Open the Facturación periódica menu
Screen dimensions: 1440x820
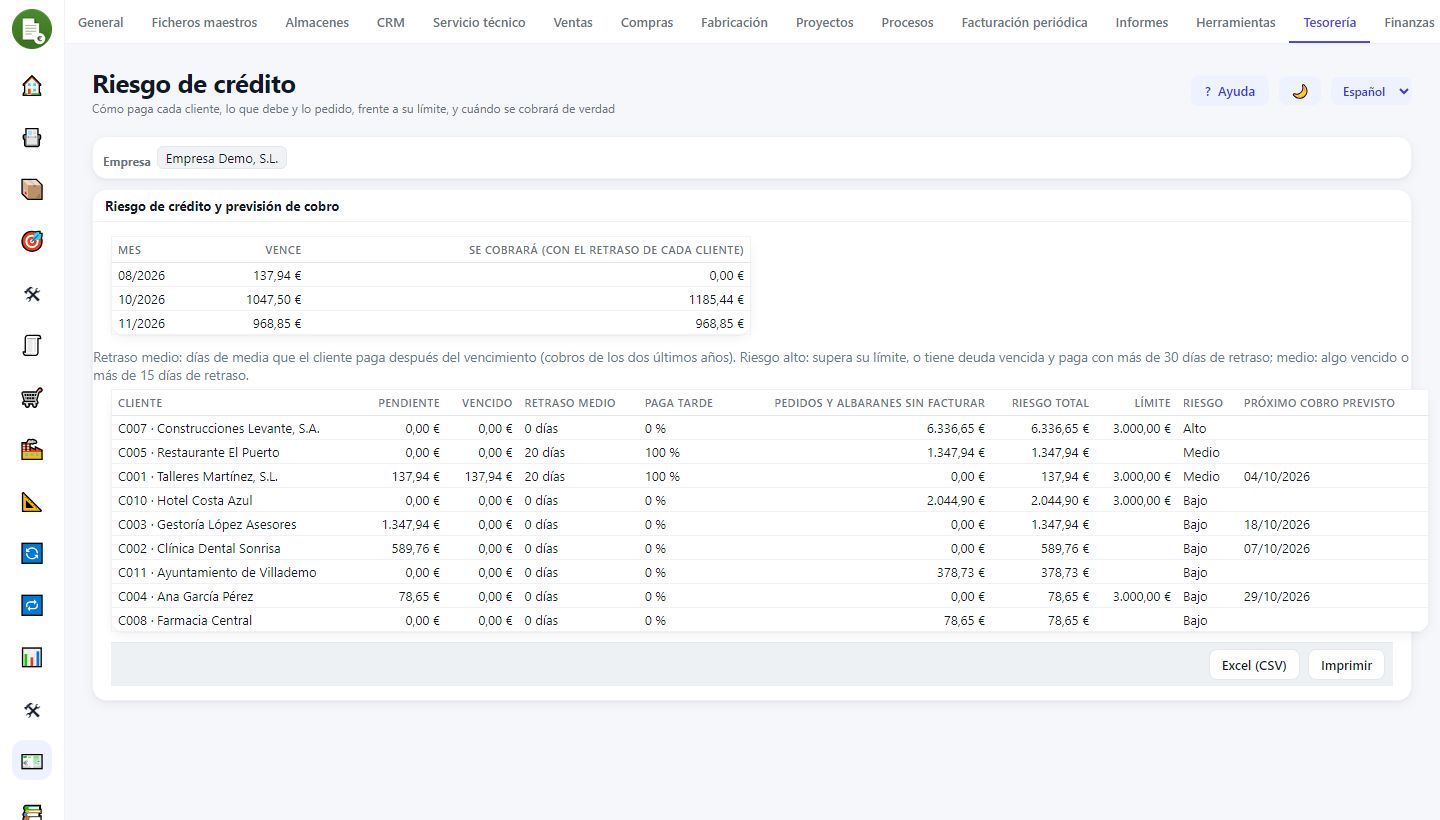coord(1024,22)
